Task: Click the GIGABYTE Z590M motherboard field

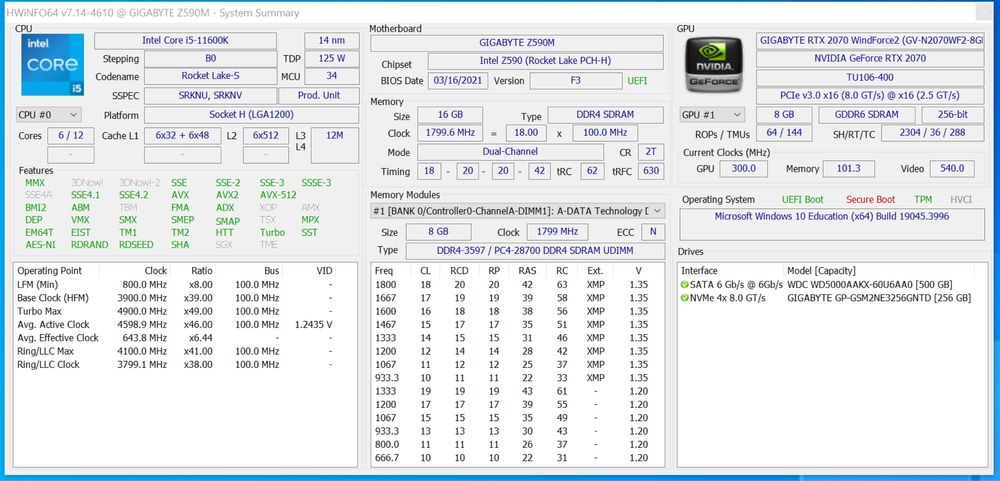Action: pyautogui.click(x=517, y=43)
